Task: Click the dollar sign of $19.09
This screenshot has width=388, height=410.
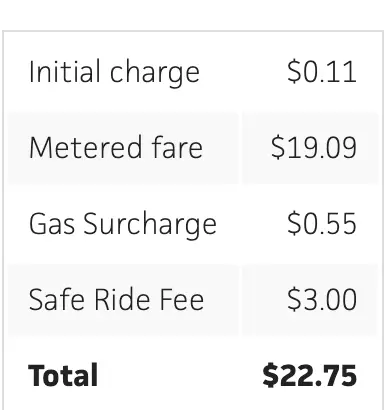Action: pos(278,147)
